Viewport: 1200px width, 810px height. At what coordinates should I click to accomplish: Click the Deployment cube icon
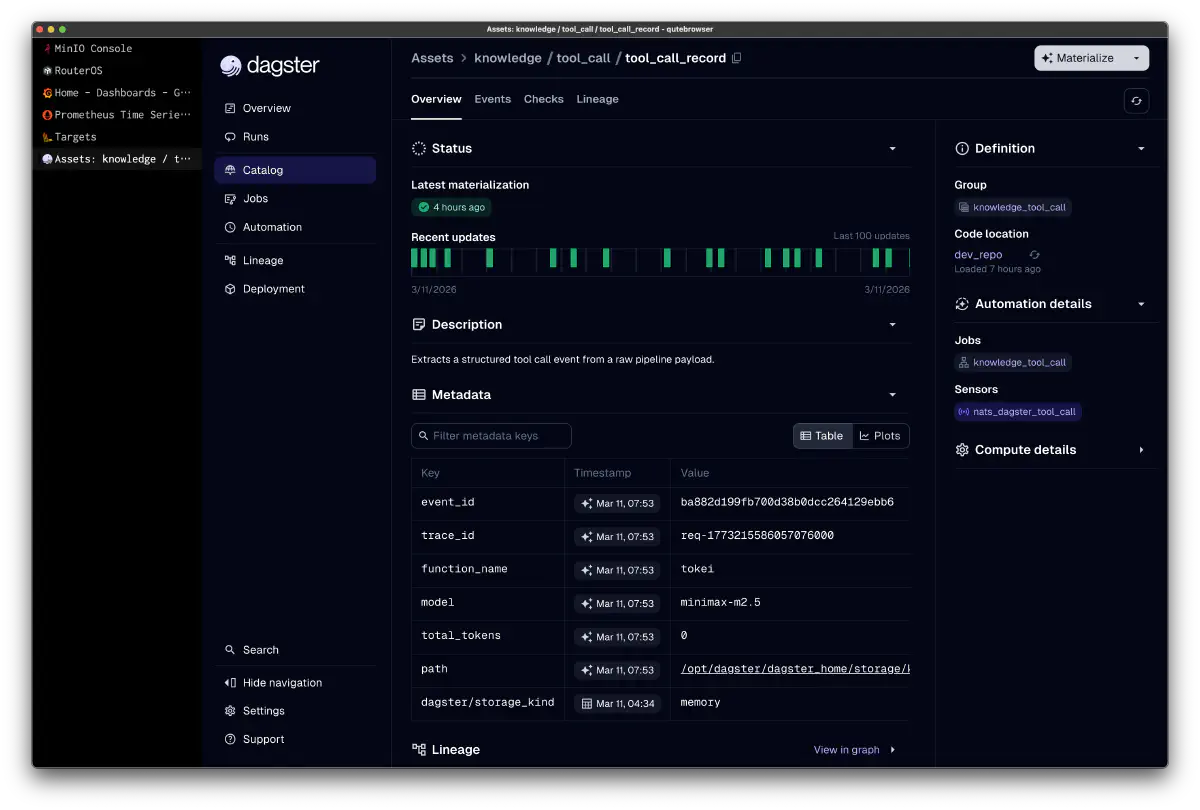pos(231,289)
